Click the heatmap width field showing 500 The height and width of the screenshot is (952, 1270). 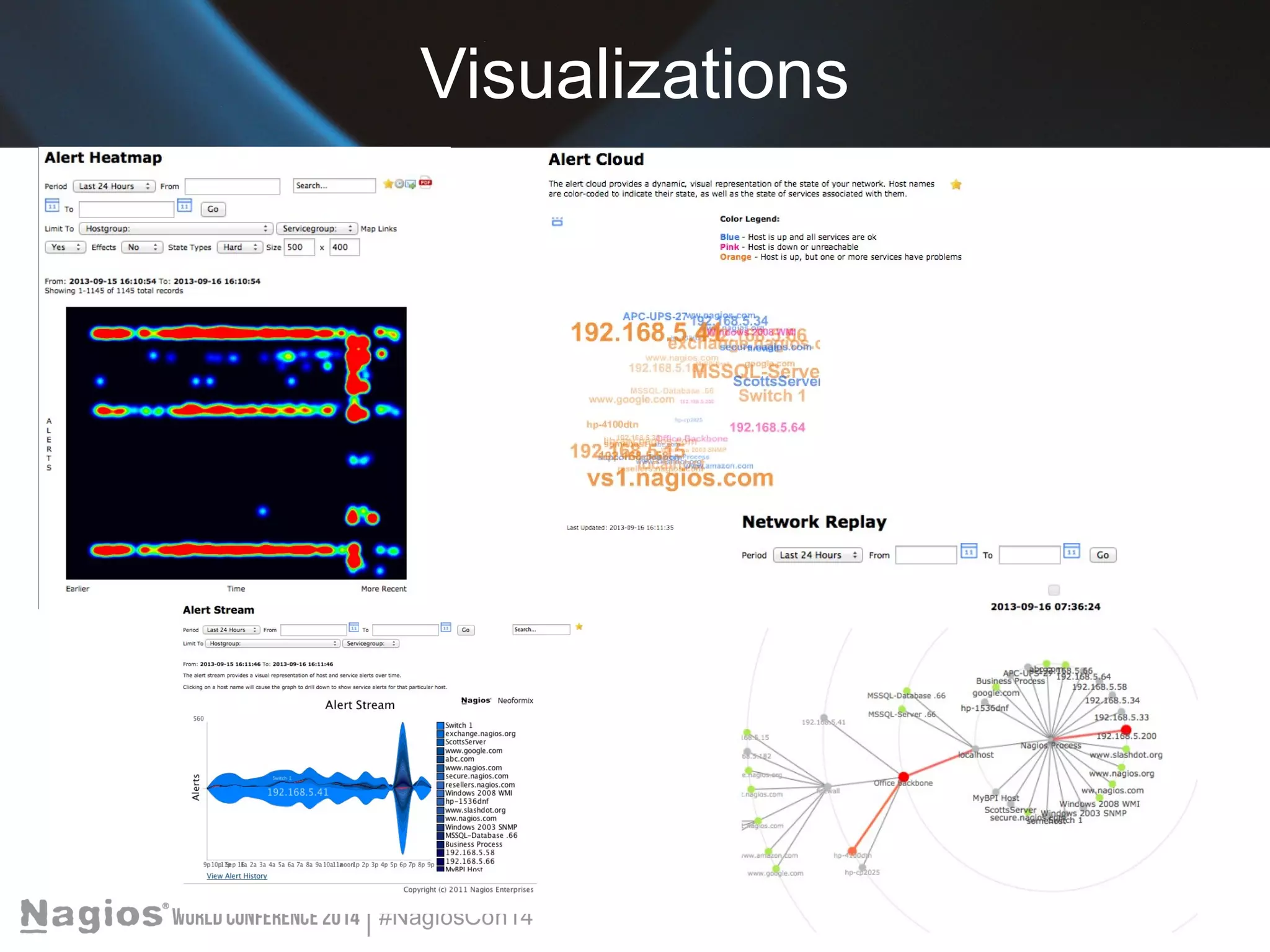tap(300, 247)
